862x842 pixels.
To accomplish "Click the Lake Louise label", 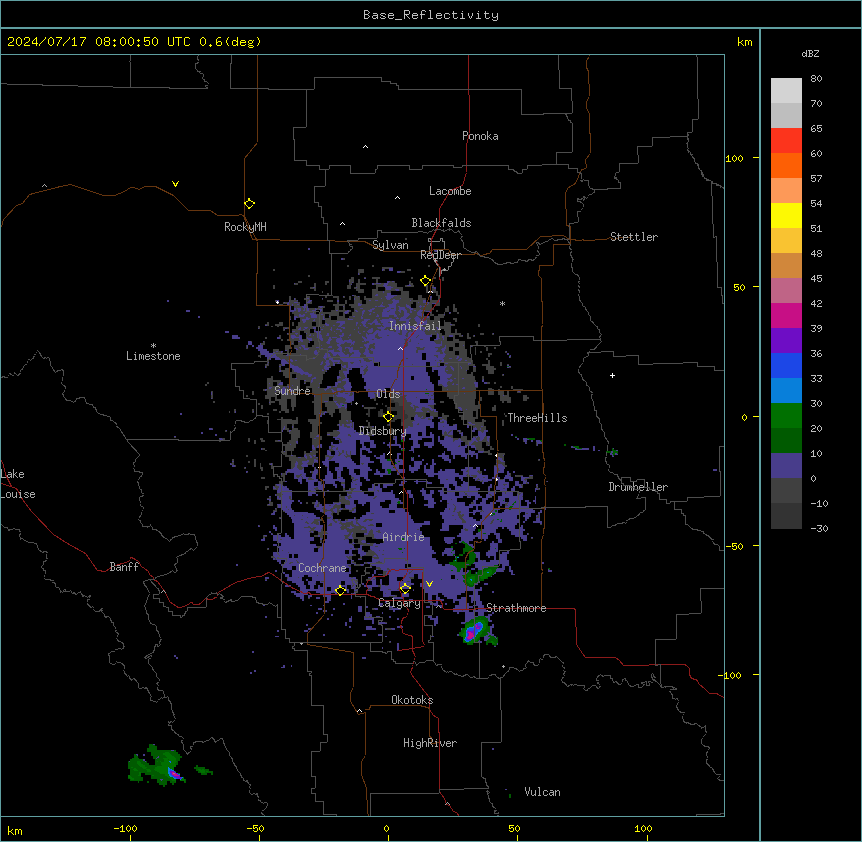I will tap(18, 484).
